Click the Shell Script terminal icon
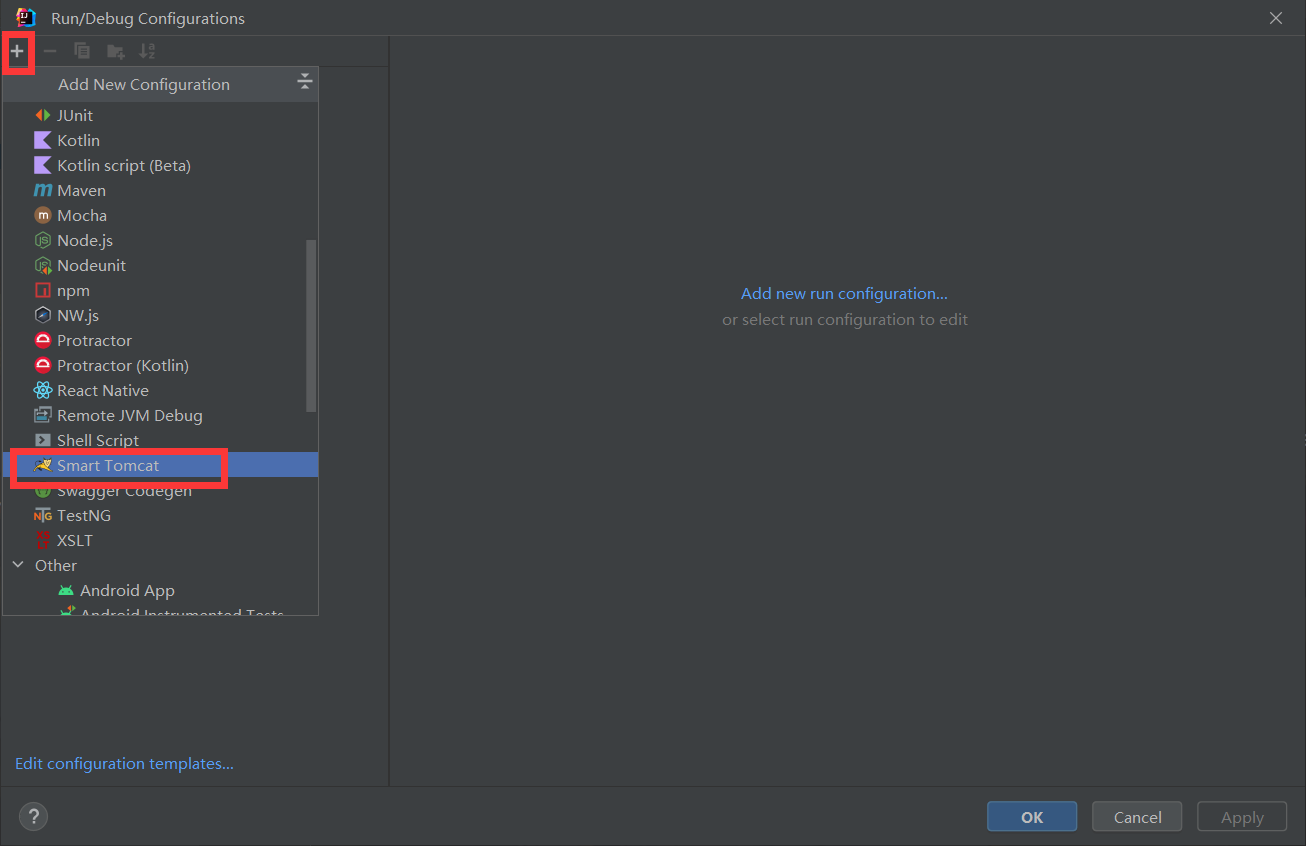Viewport: 1306px width, 846px height. click(42, 440)
